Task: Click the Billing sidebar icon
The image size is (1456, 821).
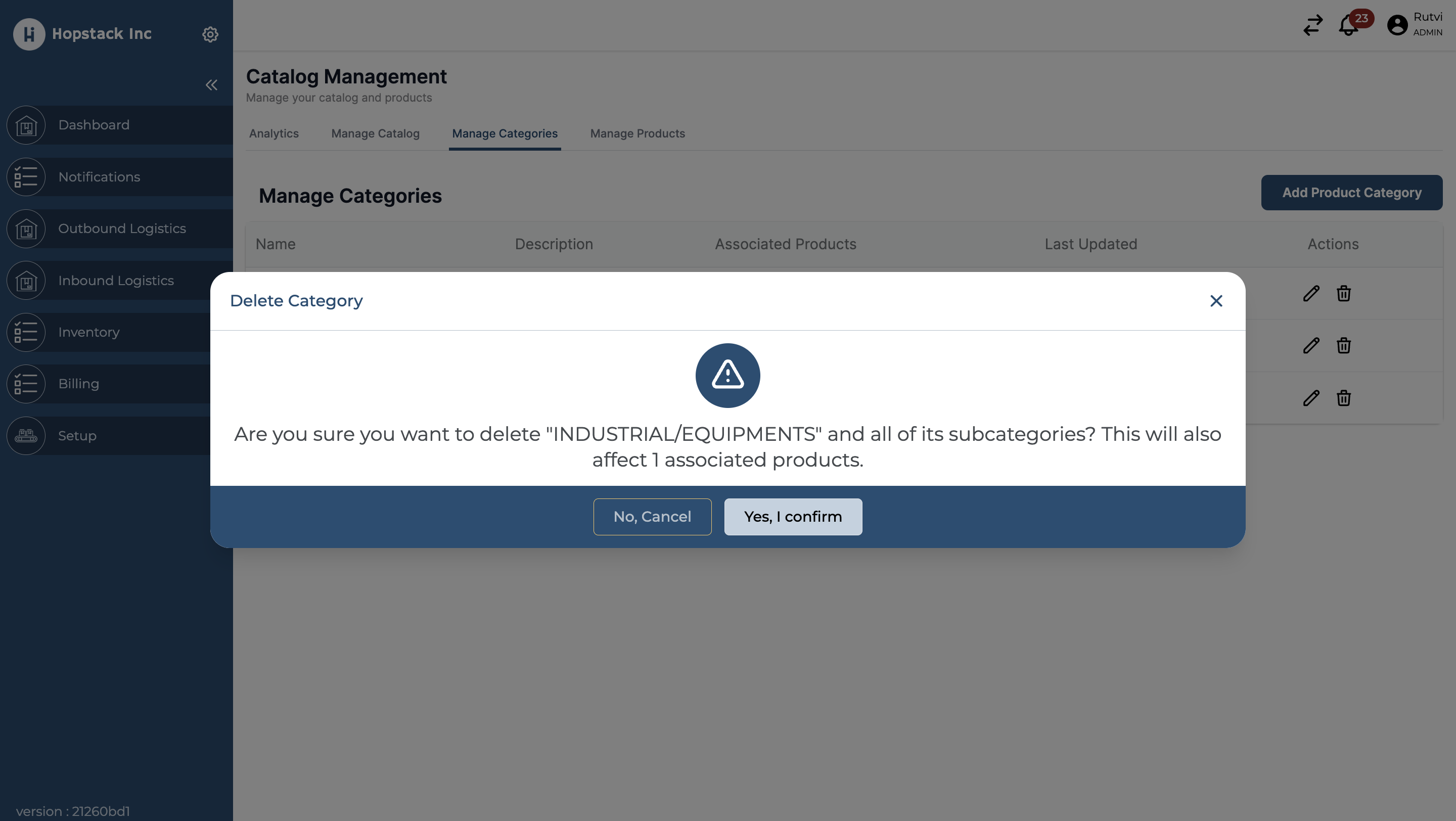Action: click(x=26, y=384)
